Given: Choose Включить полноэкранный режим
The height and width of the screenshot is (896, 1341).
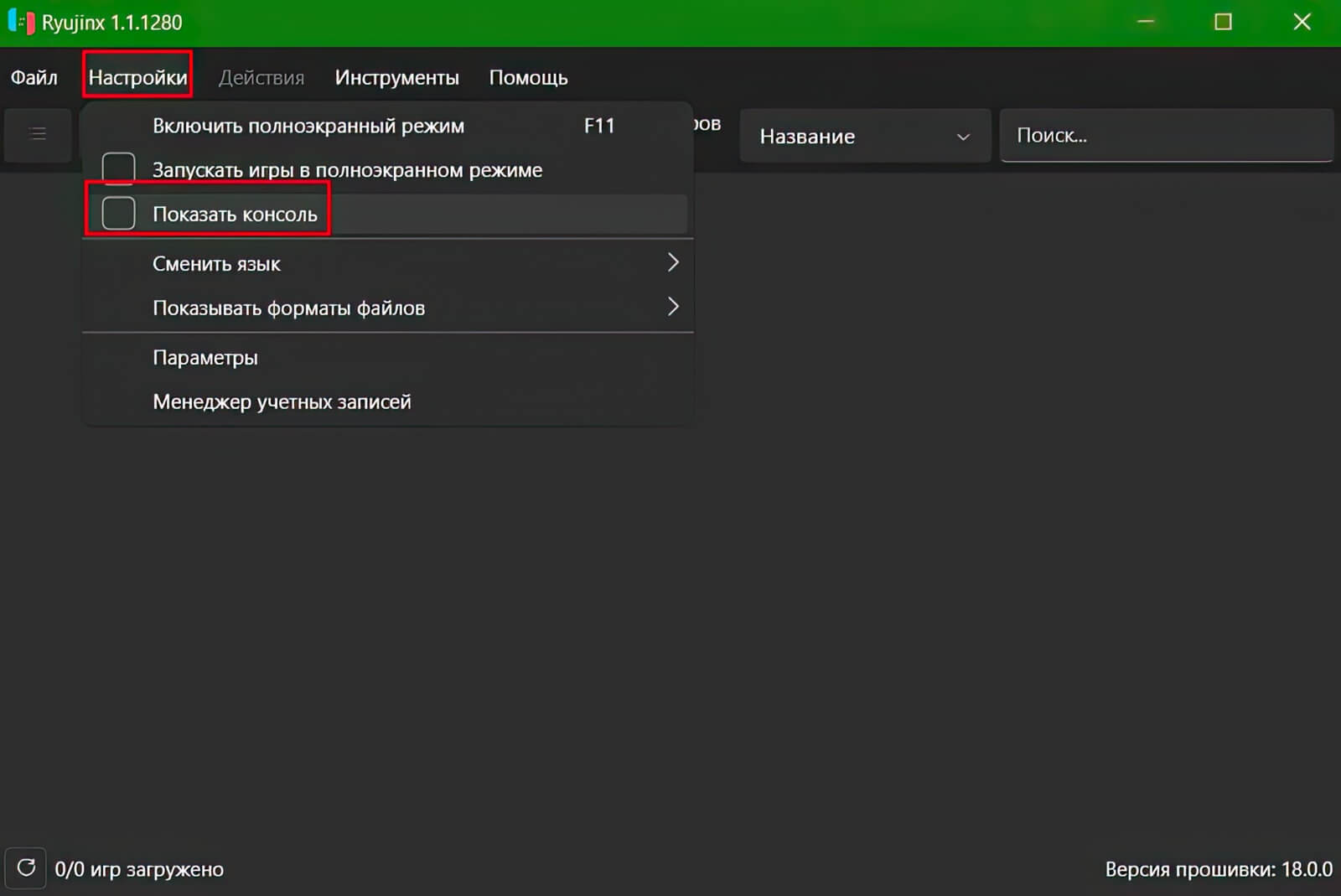Looking at the screenshot, I should coord(308,126).
